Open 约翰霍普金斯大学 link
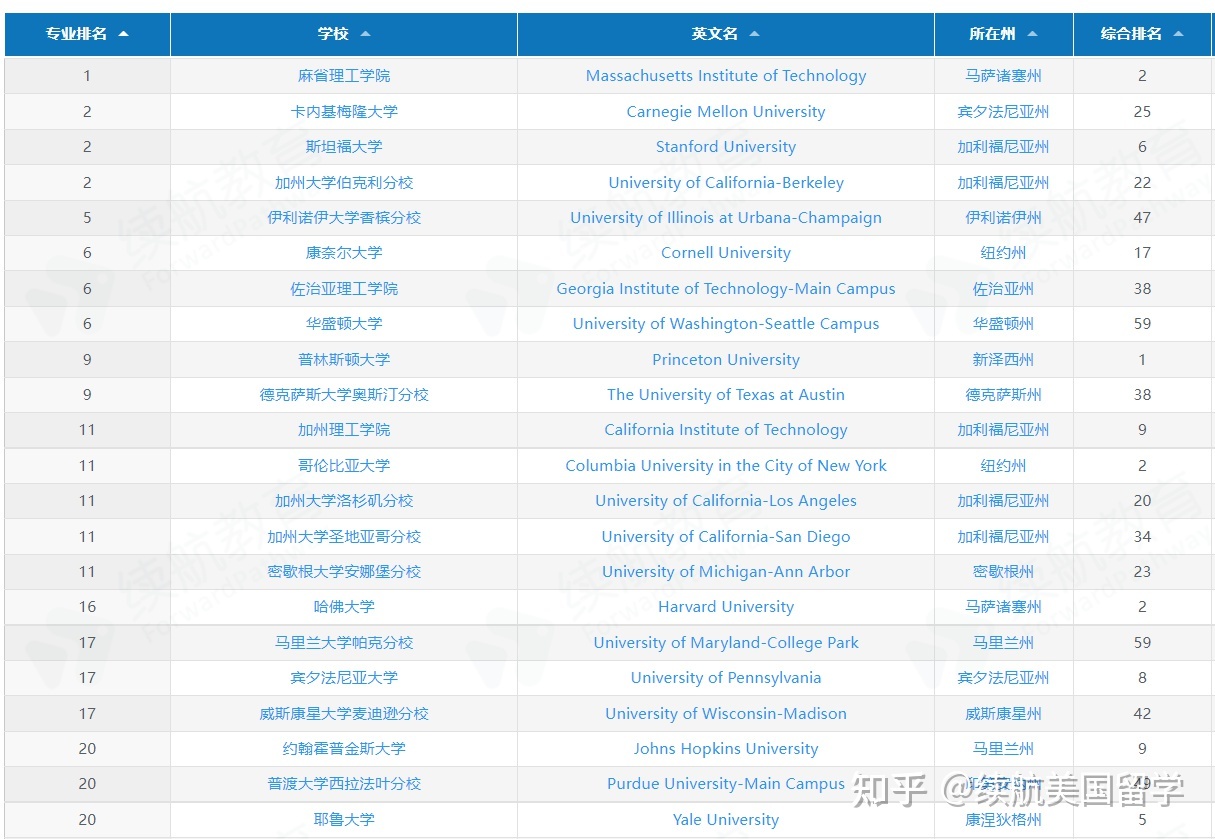1215x839 pixels. click(344, 749)
